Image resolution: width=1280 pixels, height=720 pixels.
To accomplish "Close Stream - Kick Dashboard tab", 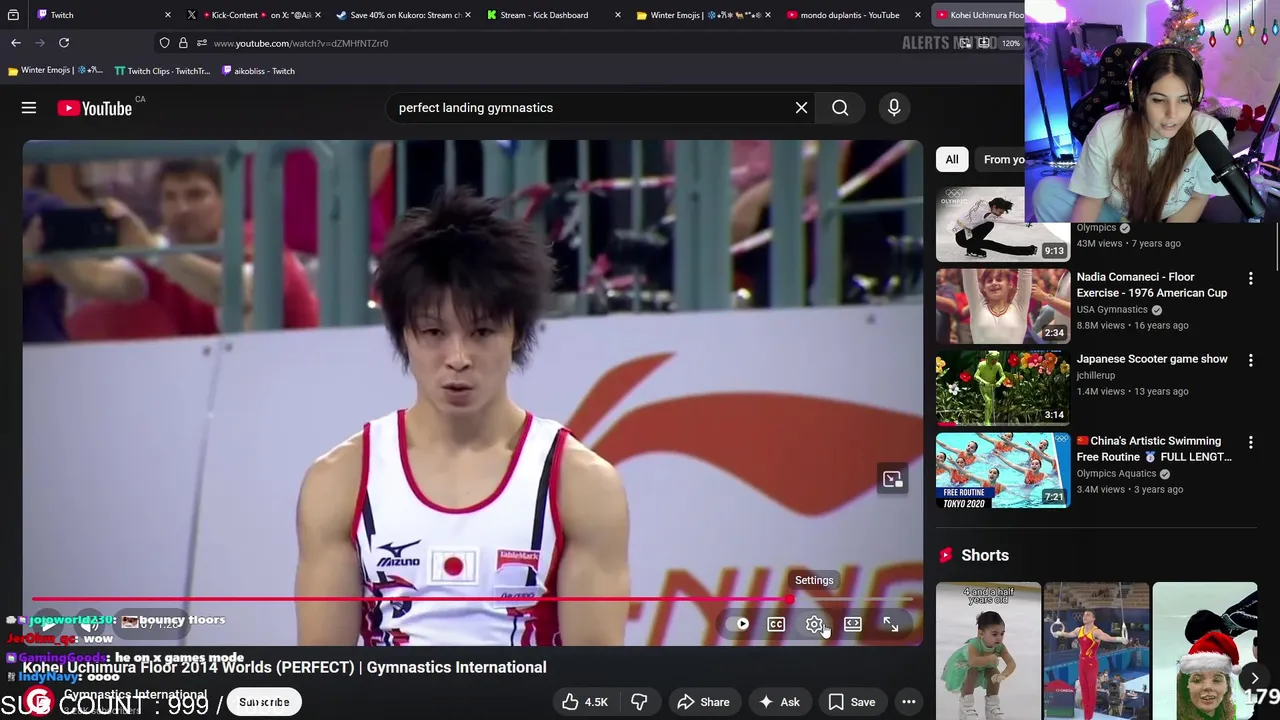I will (617, 15).
